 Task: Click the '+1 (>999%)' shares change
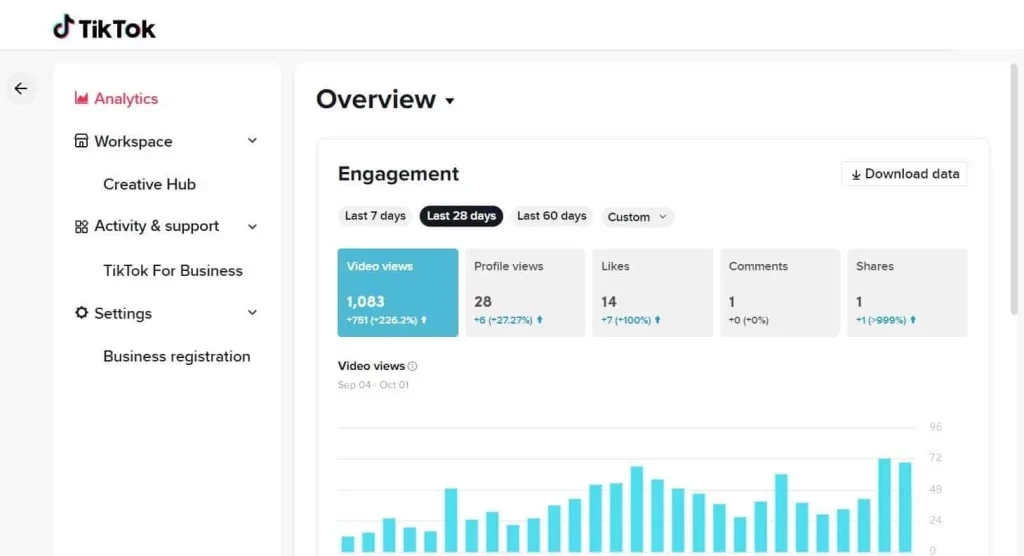pos(881,320)
